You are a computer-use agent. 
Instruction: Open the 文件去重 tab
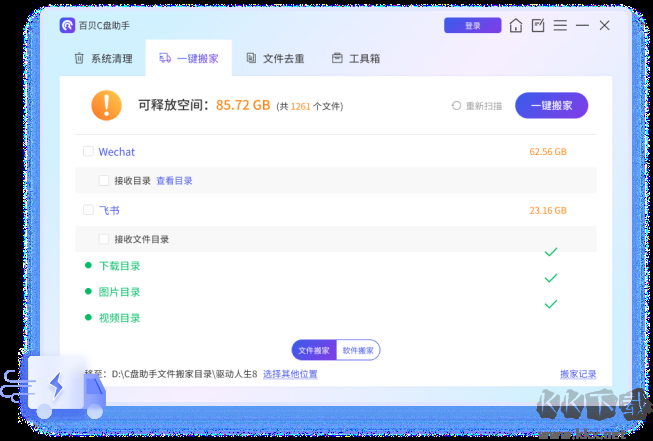[275, 59]
